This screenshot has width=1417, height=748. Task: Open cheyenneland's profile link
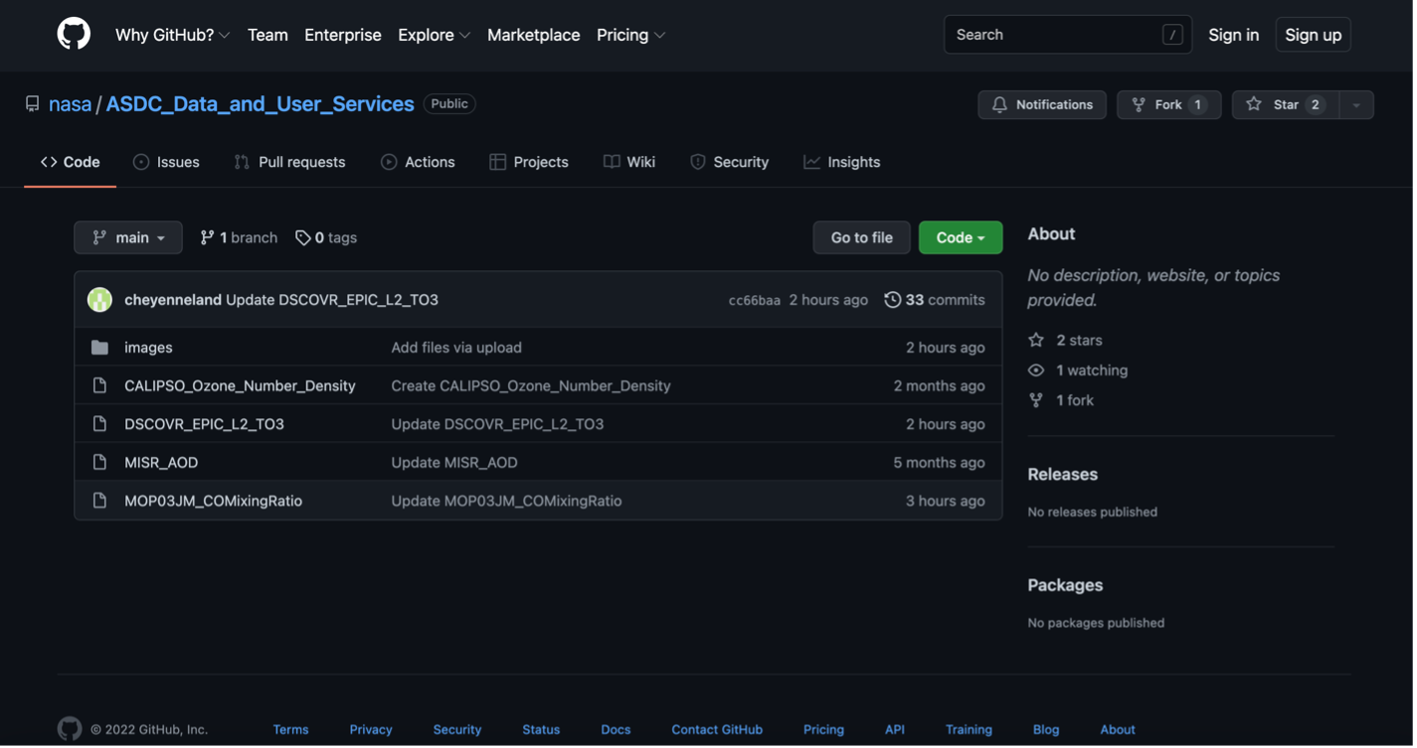[x=173, y=299]
